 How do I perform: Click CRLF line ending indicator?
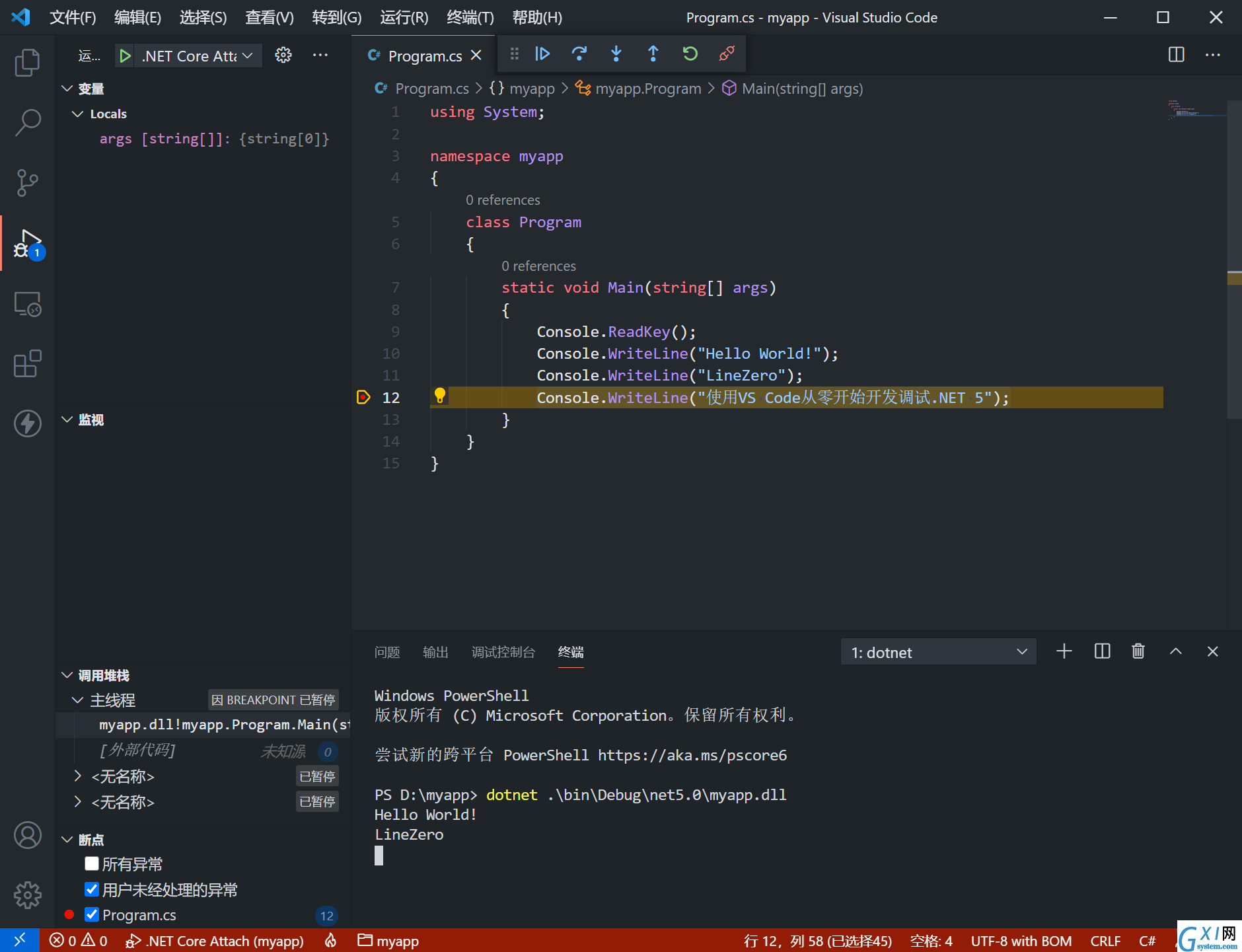click(1105, 940)
